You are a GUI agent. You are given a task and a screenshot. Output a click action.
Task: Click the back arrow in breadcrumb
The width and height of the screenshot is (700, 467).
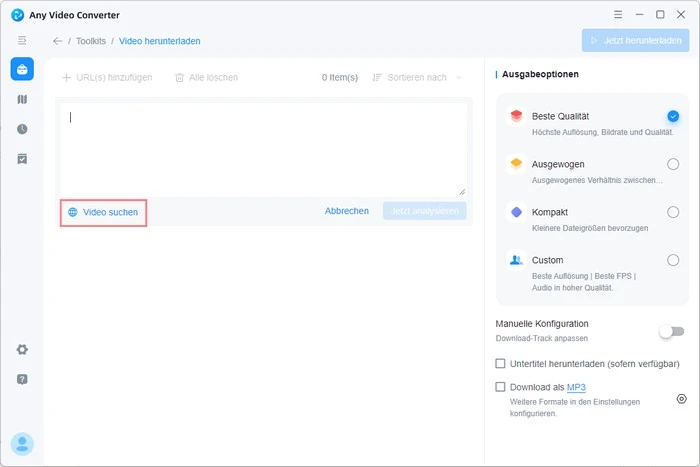58,41
